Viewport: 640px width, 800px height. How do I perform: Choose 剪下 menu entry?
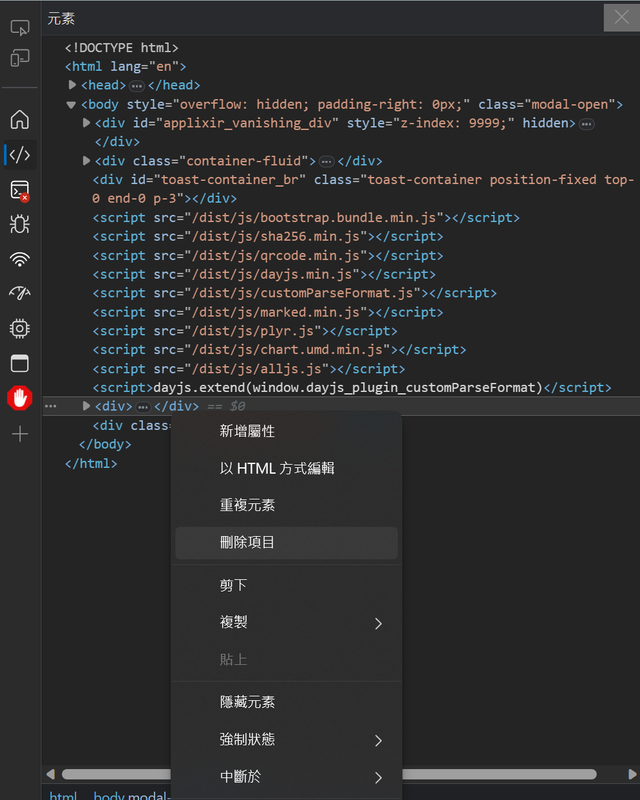pyautogui.click(x=286, y=585)
